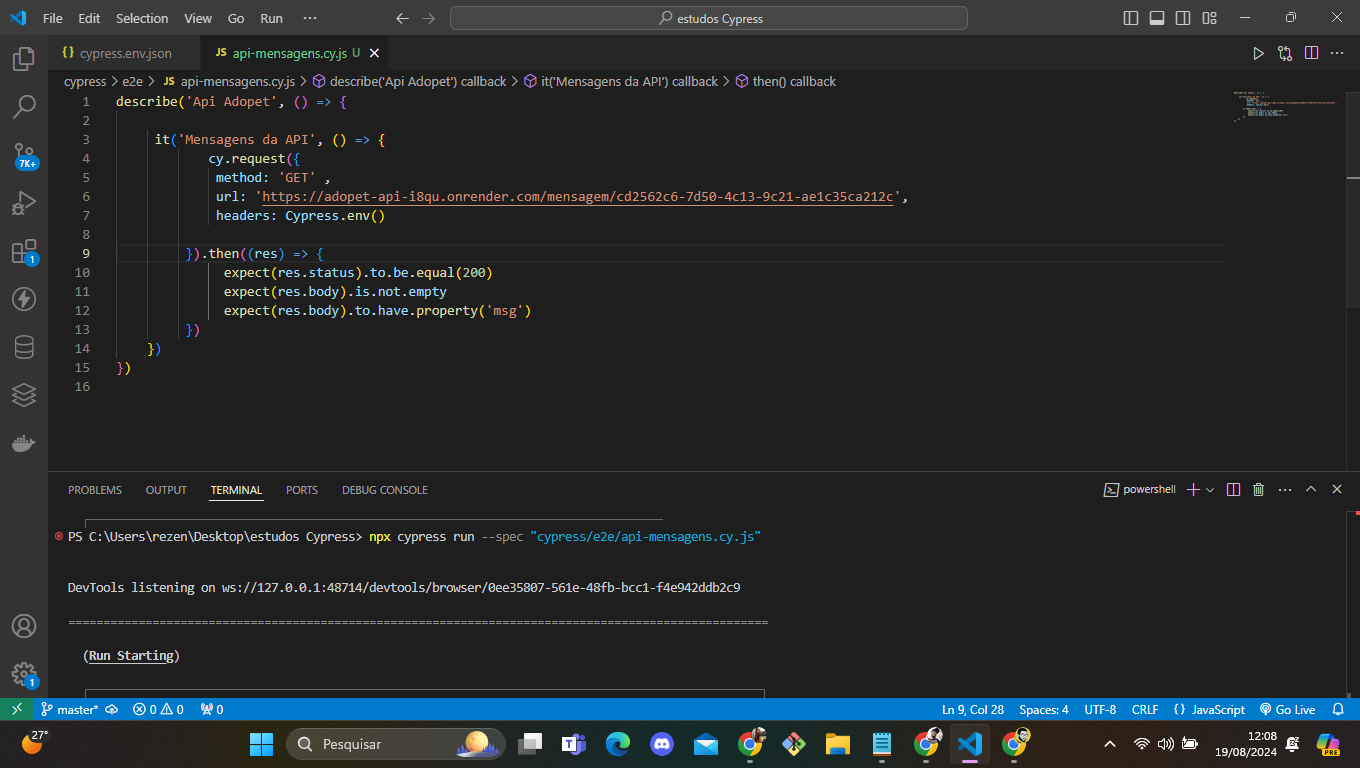This screenshot has height=768, width=1360.
Task: Open the new terminal launch profile dropdown
Action: [1210, 490]
